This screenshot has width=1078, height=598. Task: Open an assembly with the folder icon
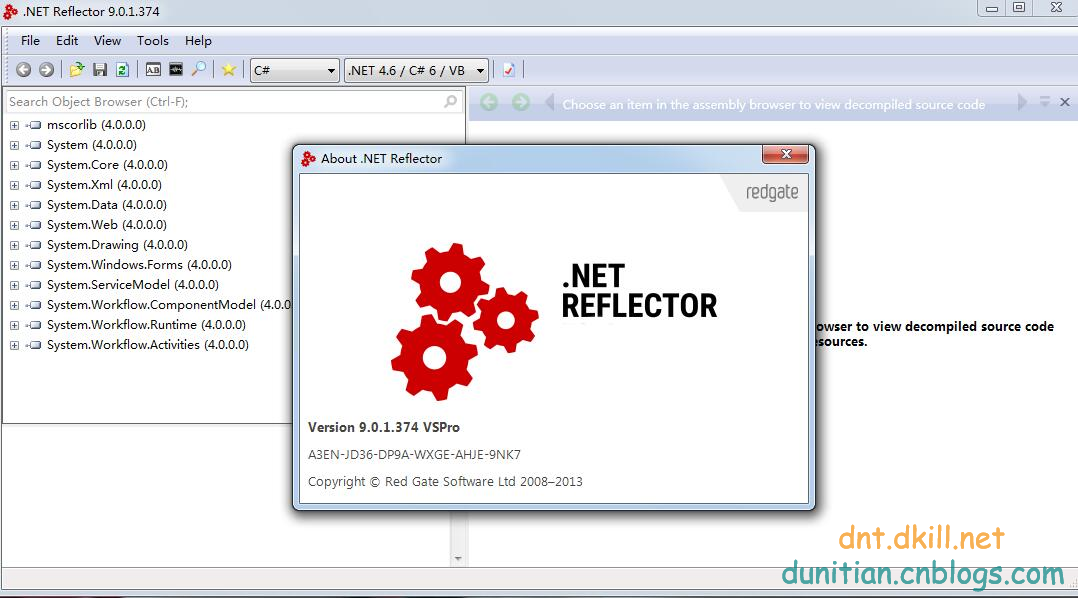click(77, 70)
